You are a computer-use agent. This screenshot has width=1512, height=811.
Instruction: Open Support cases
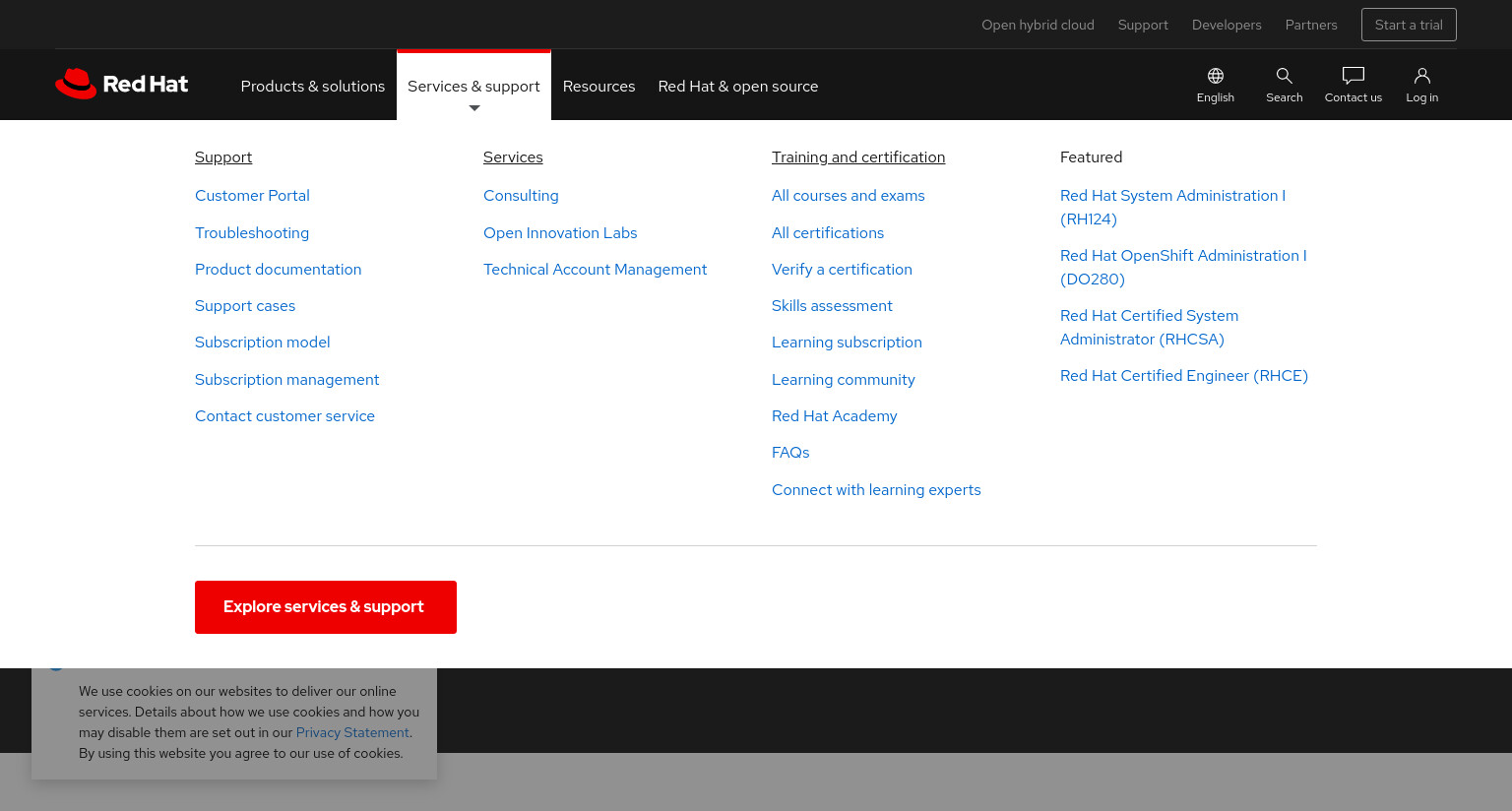pos(245,306)
